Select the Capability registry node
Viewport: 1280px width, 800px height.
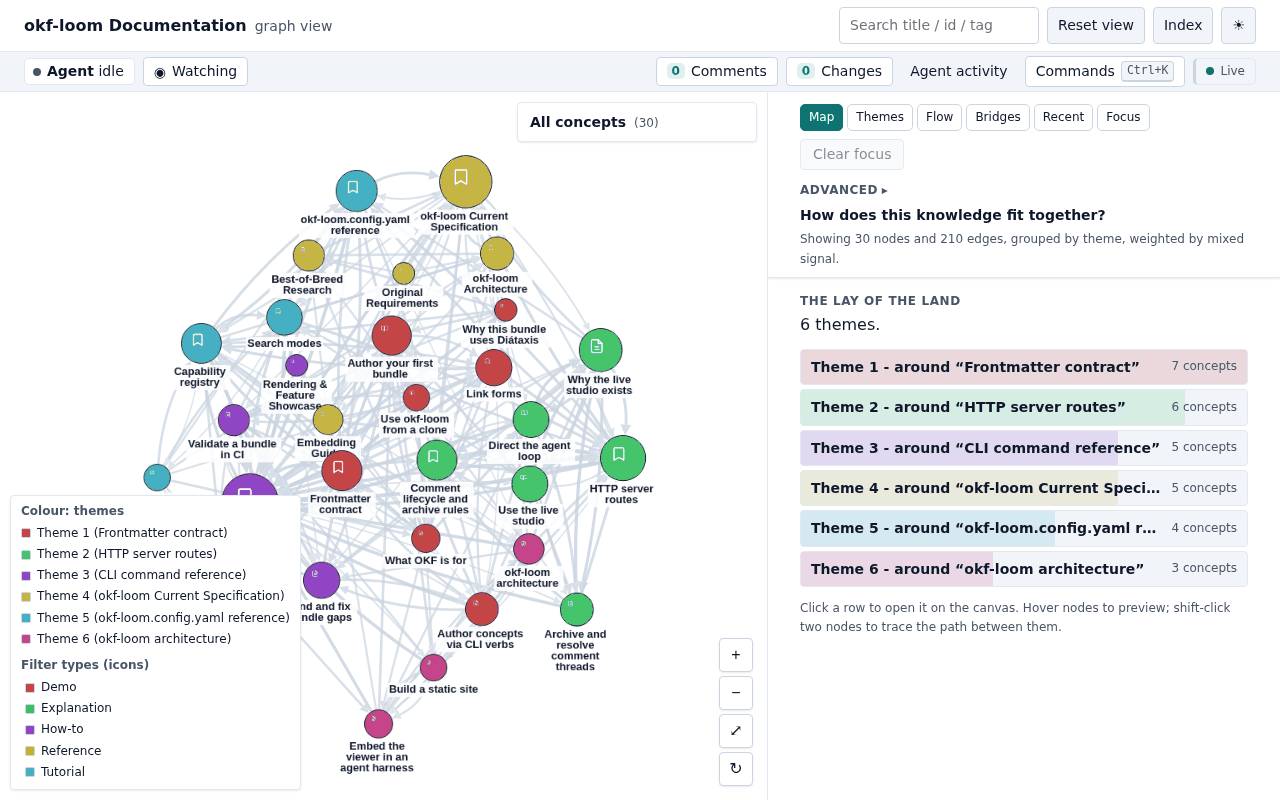click(201, 343)
